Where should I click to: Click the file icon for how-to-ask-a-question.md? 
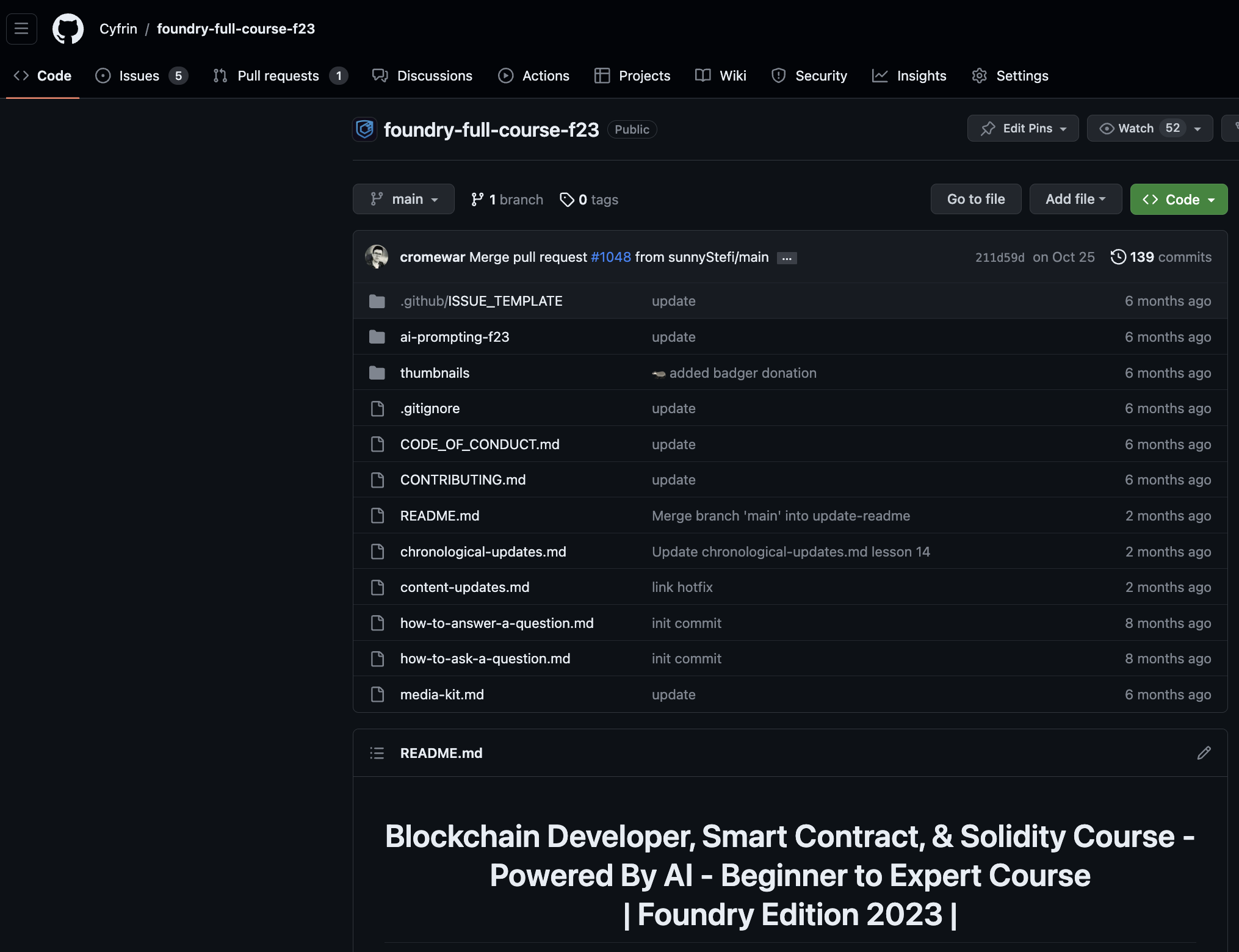377,658
